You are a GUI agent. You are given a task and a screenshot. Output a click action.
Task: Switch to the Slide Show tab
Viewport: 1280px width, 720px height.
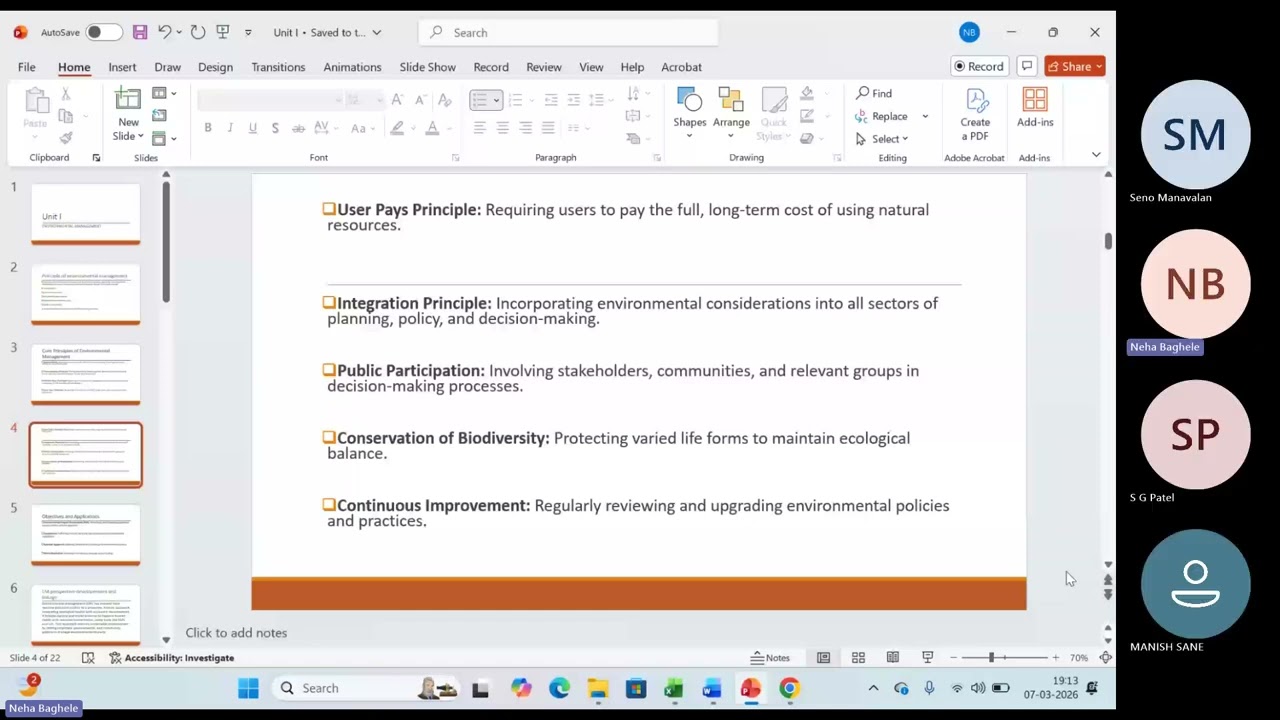point(427,66)
